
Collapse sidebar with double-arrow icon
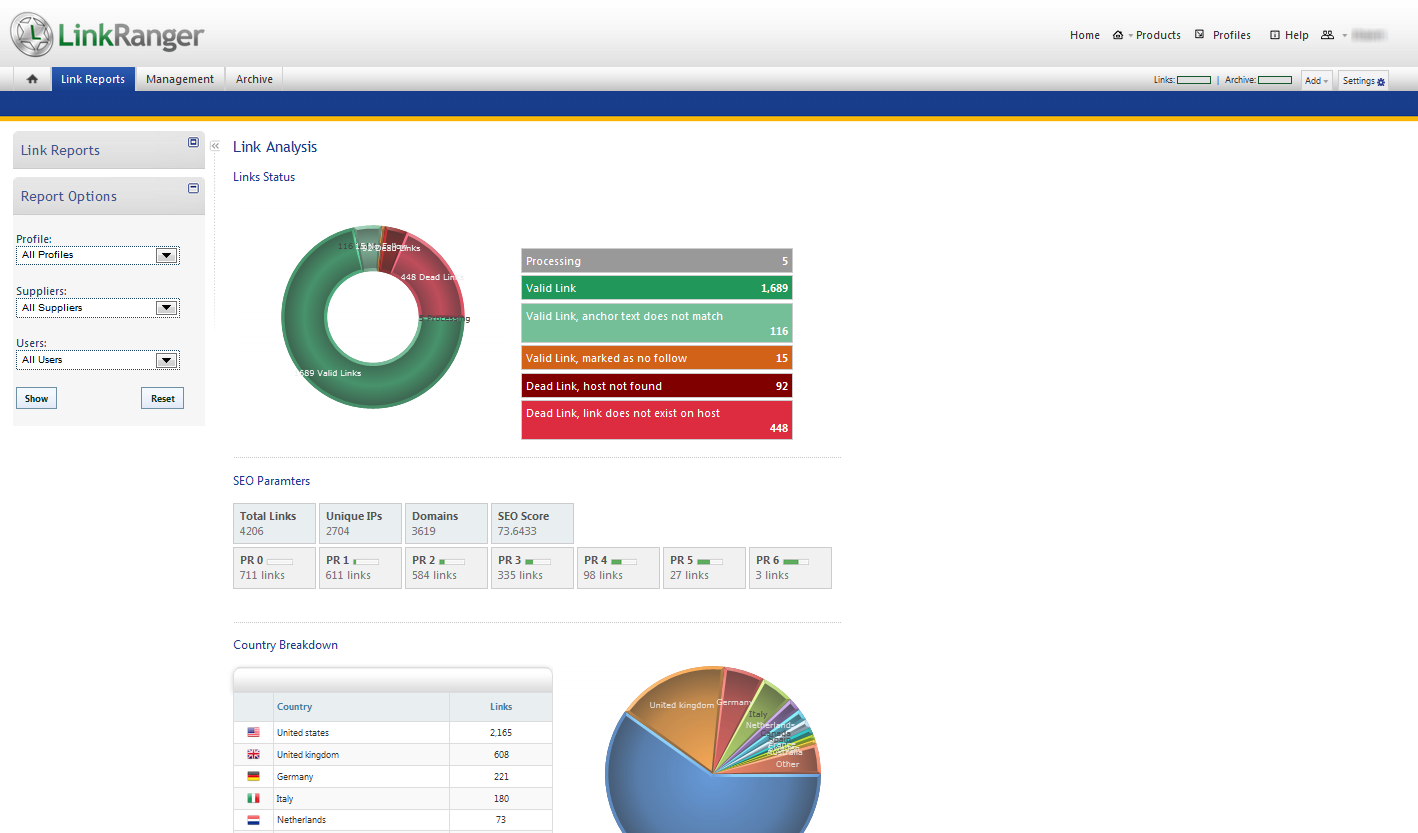[x=215, y=146]
